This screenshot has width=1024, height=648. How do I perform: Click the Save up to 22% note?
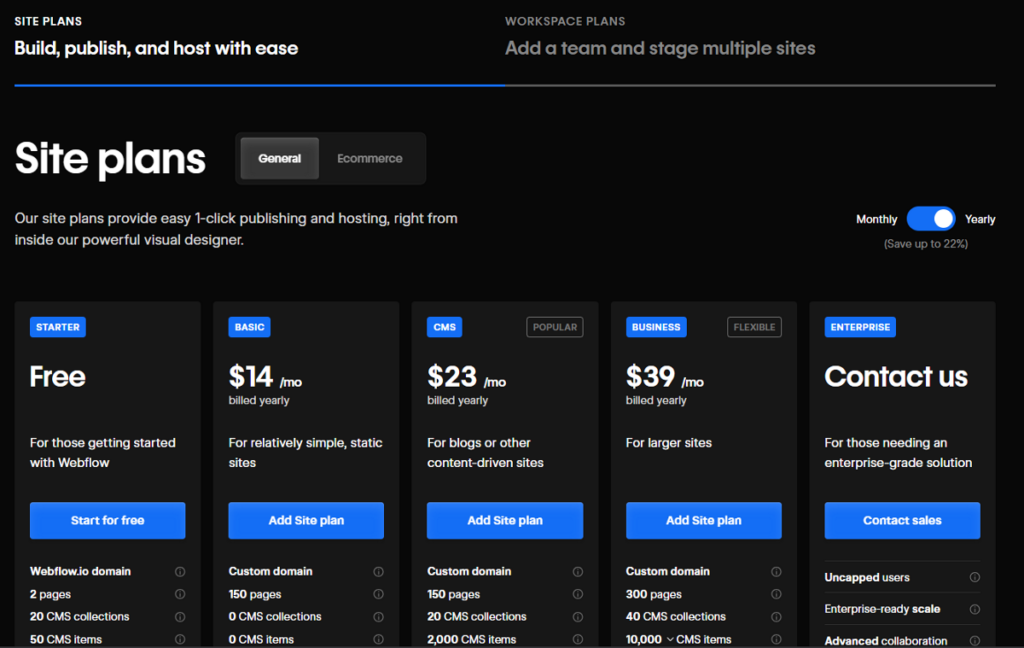926,244
